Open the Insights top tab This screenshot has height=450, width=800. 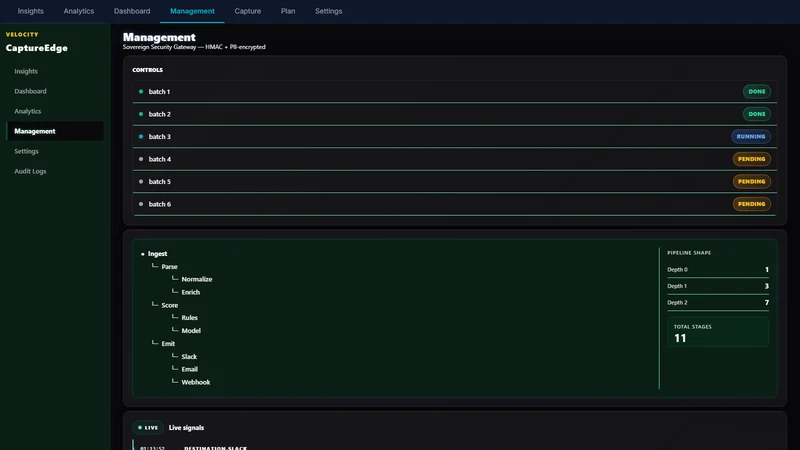coord(31,11)
